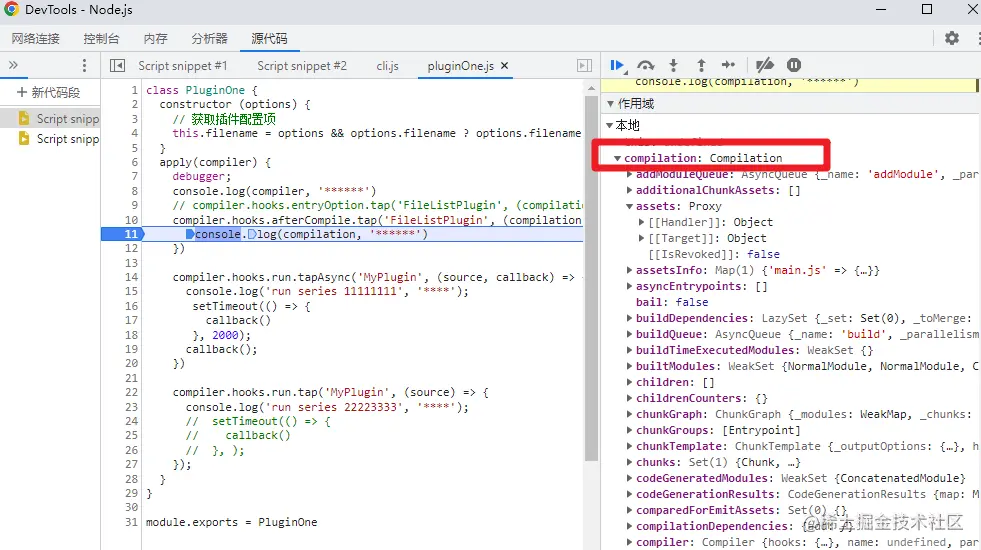Viewport: 981px width, 550px height.
Task: Select pluginOne.js editor tab
Action: tap(460, 66)
